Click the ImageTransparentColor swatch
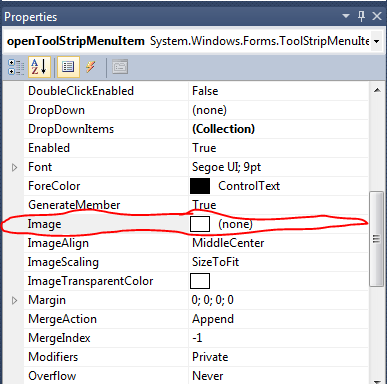This screenshot has height=384, width=387. pyautogui.click(x=200, y=281)
